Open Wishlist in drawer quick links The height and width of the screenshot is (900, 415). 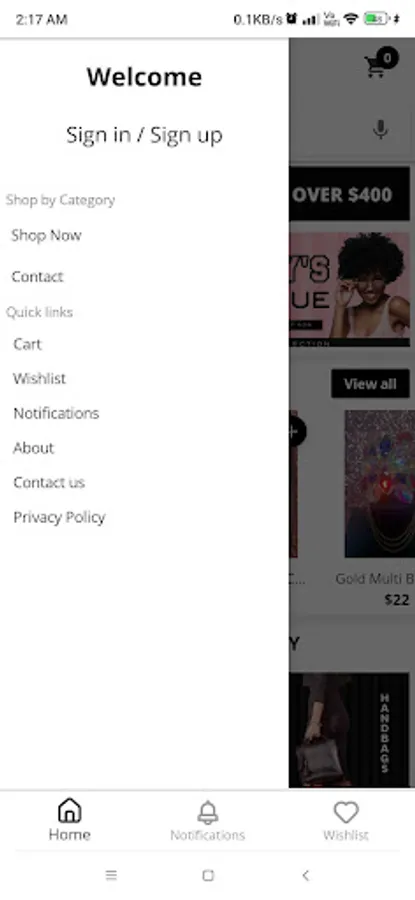tap(40, 378)
